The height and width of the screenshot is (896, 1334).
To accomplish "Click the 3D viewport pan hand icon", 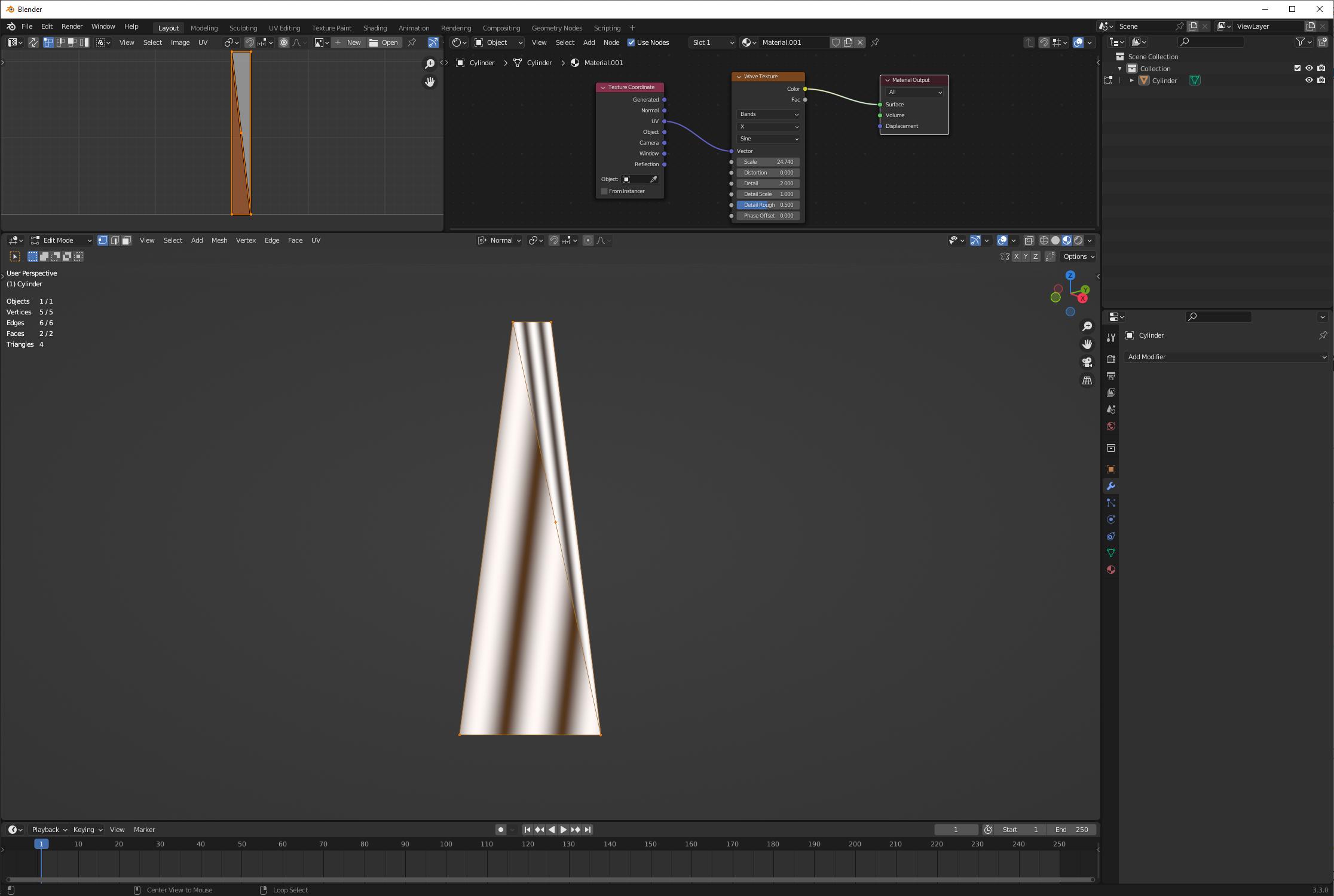I will [1087, 344].
